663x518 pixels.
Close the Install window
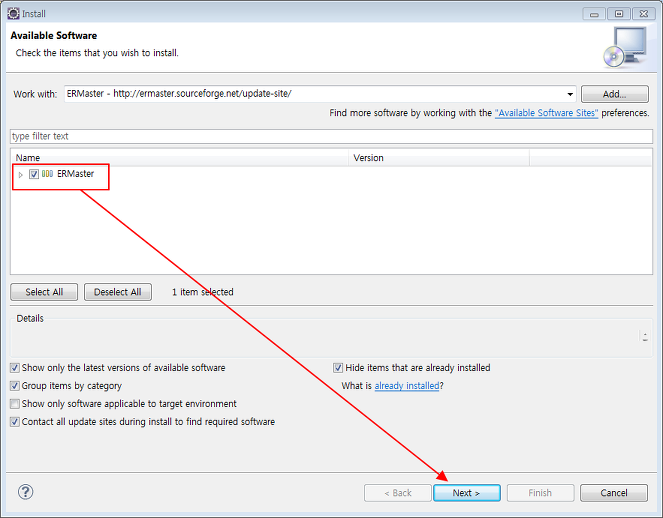pyautogui.click(x=644, y=14)
